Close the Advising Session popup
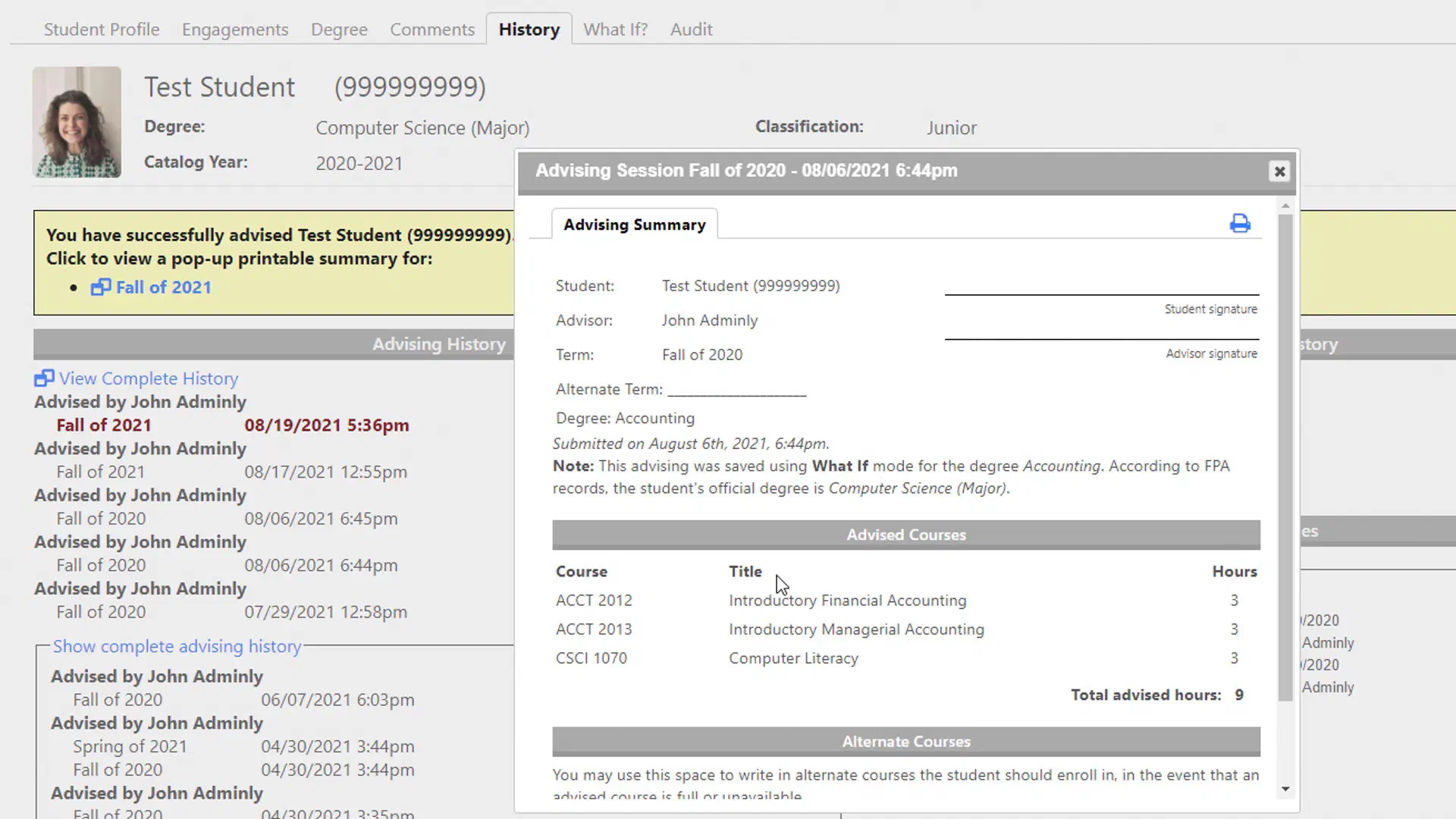This screenshot has width=1456, height=819. point(1279,171)
